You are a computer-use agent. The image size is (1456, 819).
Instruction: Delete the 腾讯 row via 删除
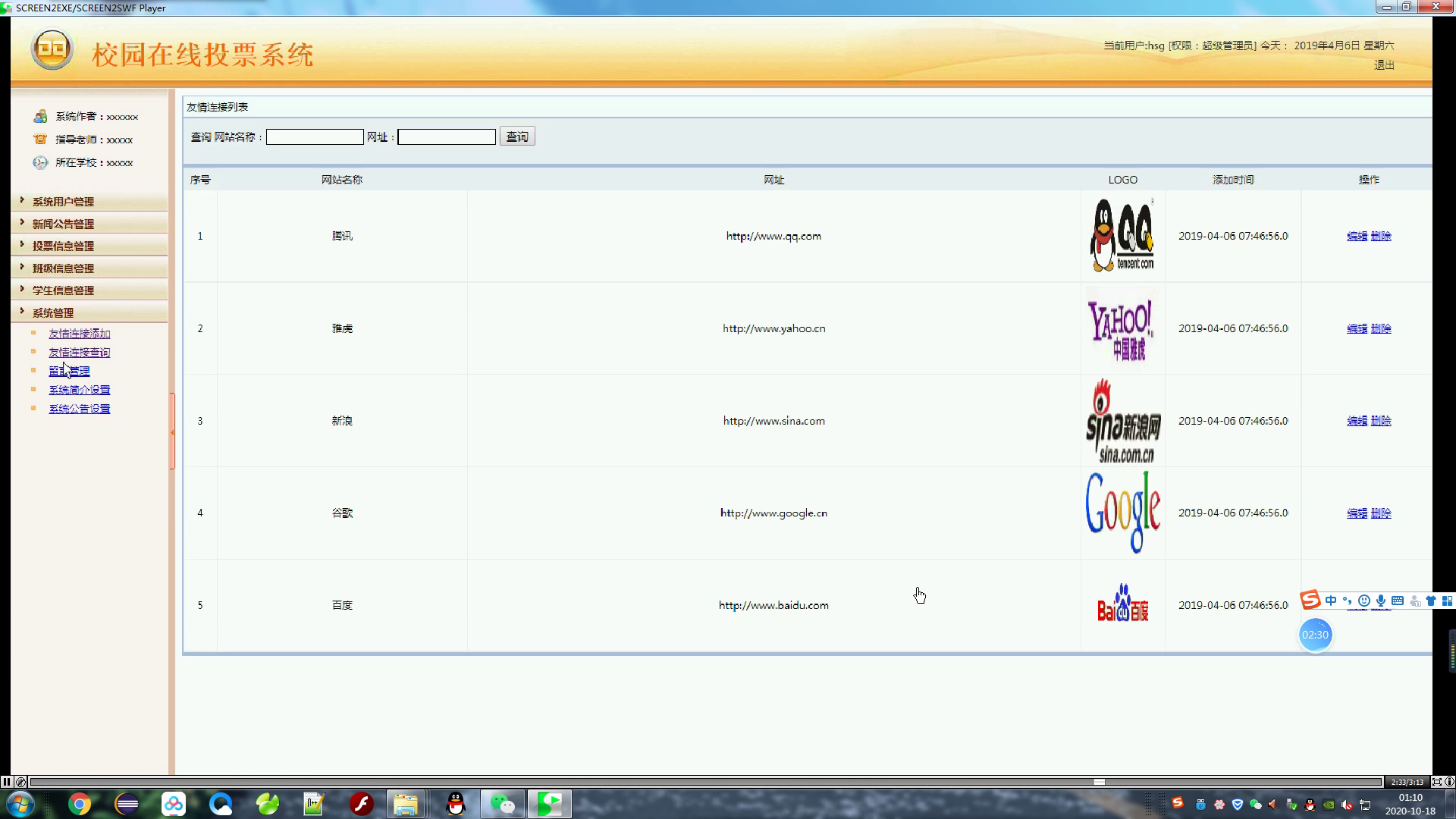(x=1381, y=237)
